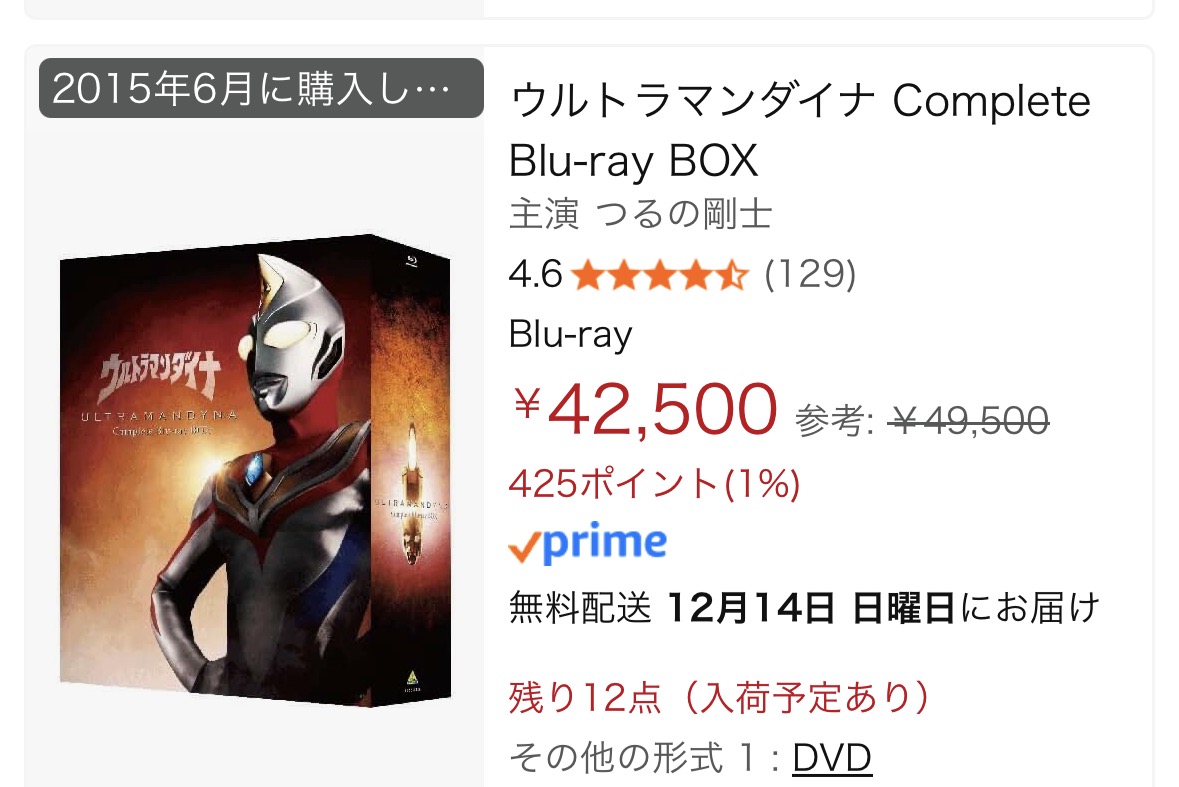Viewport: 1179px width, 787px height.
Task: Select the Blu-ray format label
Action: [570, 335]
